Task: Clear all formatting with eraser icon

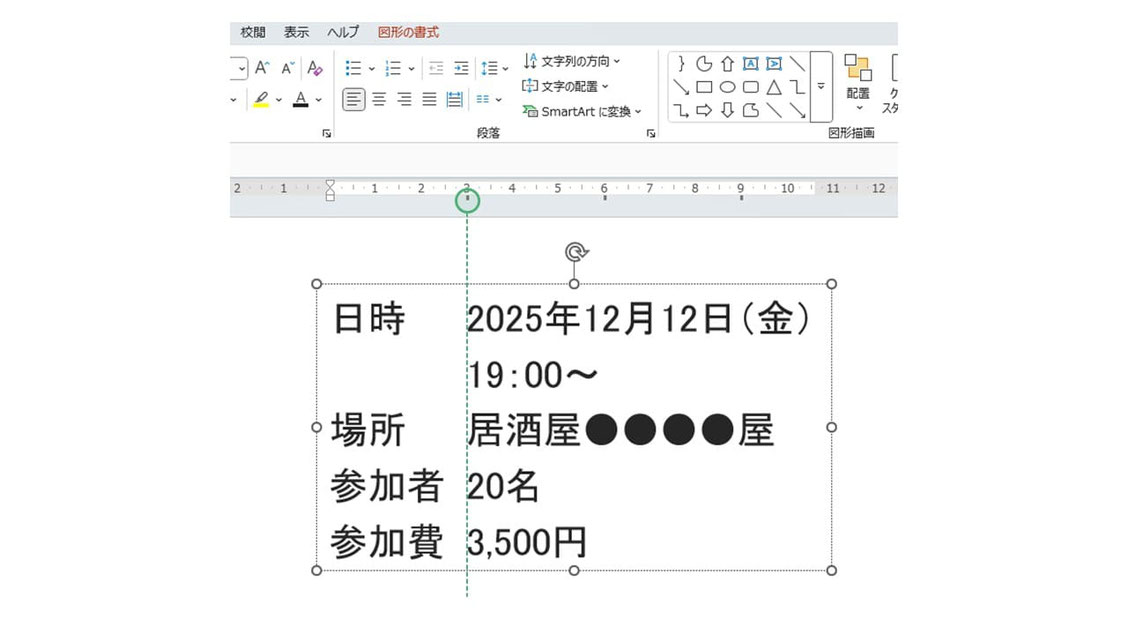Action: [314, 68]
